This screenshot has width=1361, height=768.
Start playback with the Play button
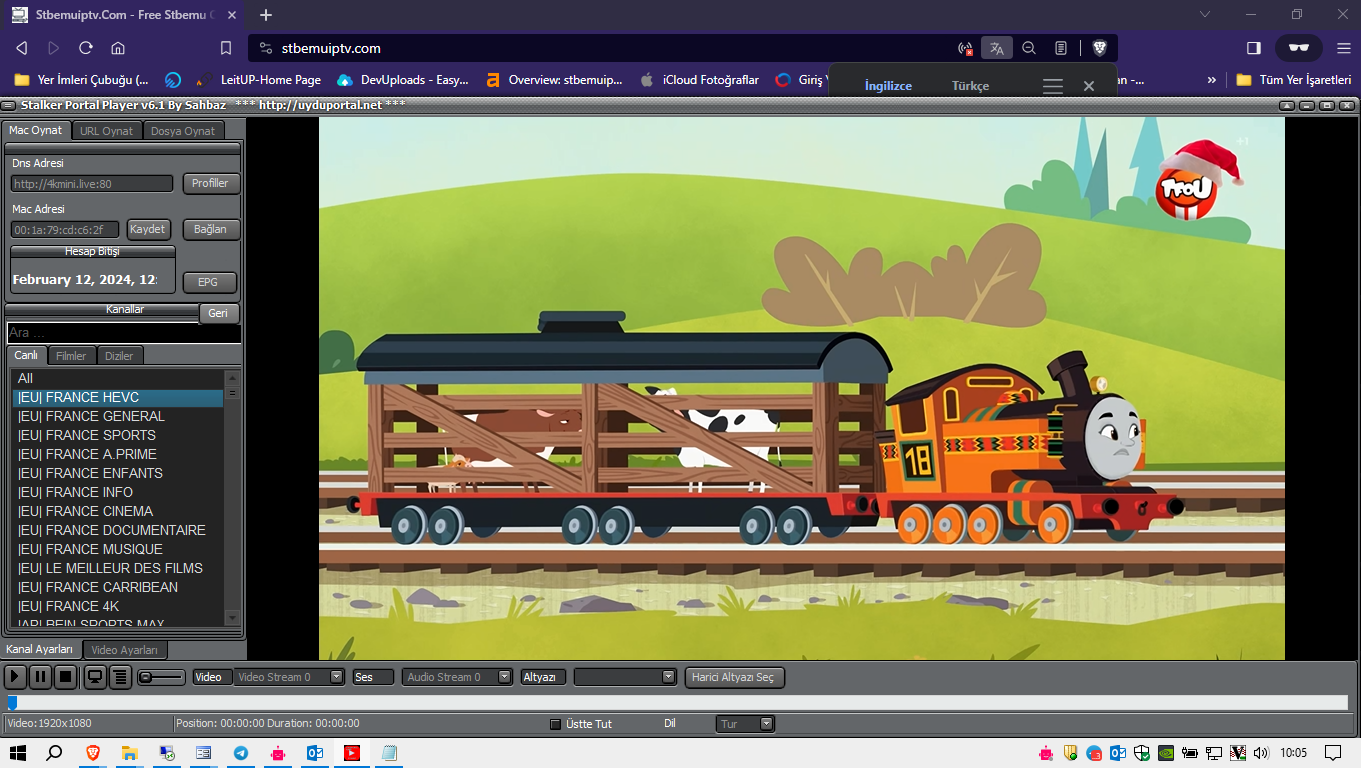(15, 677)
